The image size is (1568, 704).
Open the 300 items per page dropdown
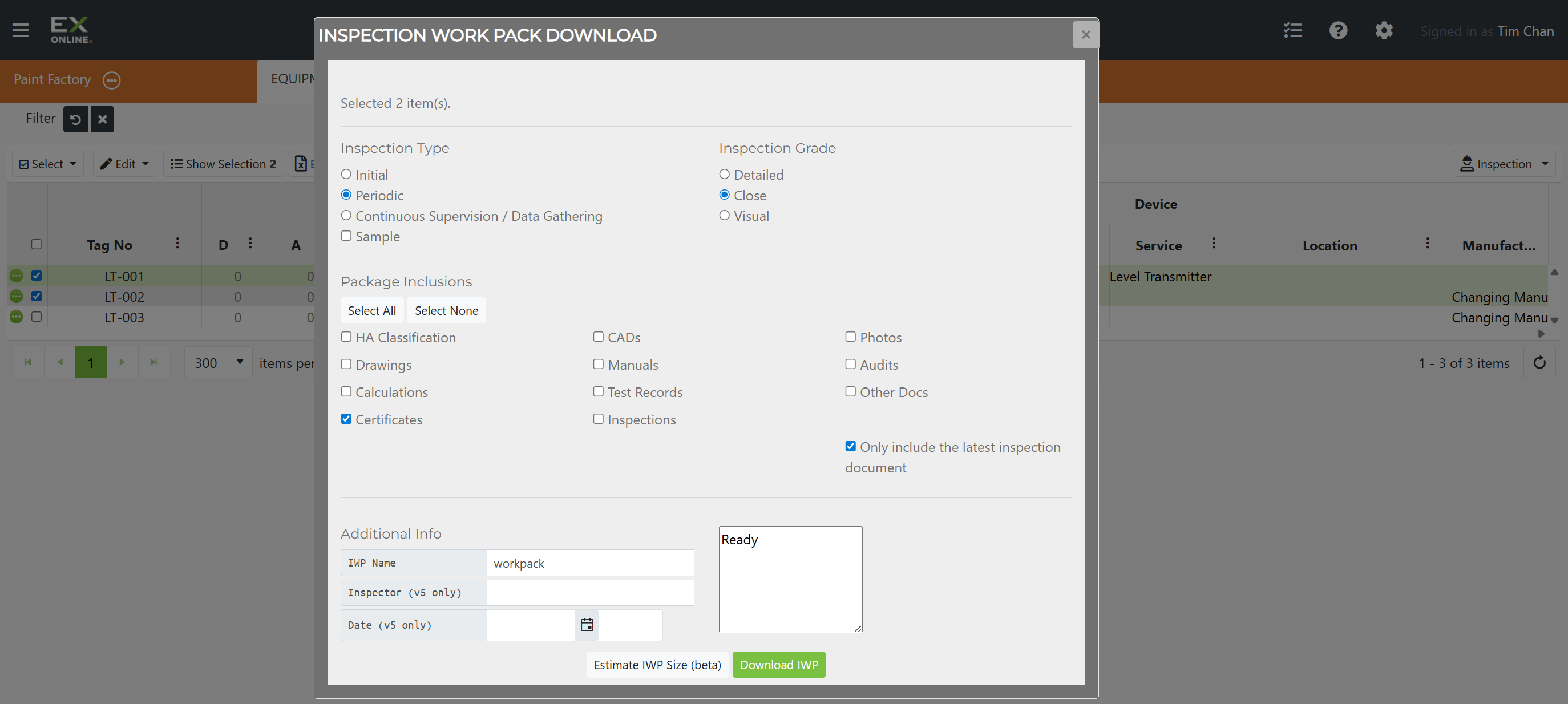[x=219, y=363]
